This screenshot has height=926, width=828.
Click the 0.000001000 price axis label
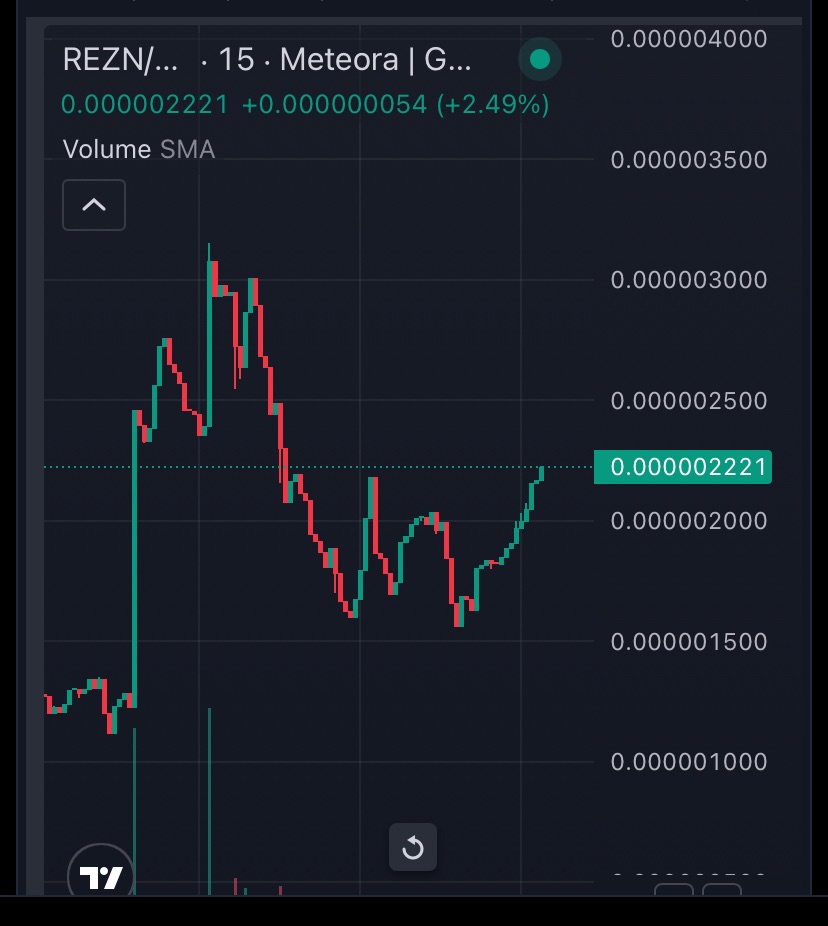click(x=689, y=762)
